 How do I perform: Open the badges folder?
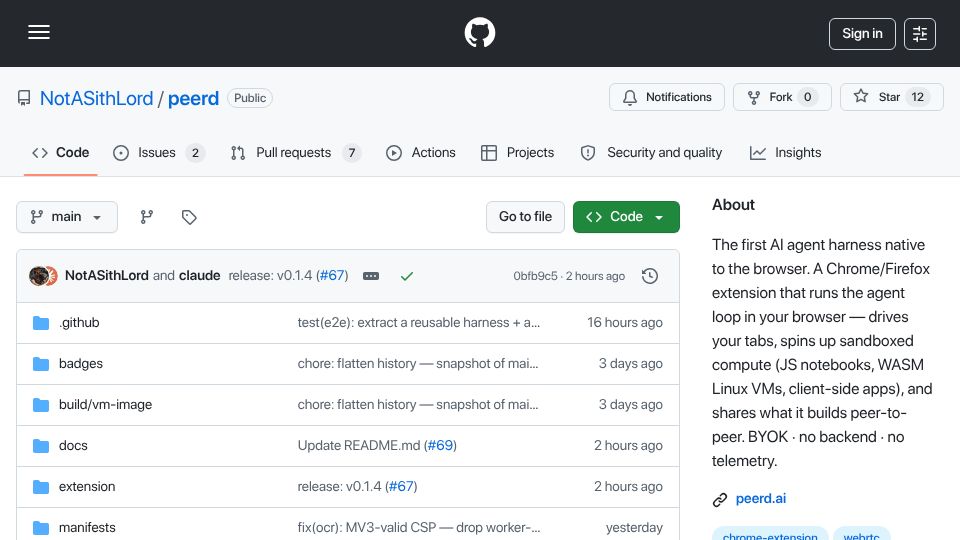(81, 364)
